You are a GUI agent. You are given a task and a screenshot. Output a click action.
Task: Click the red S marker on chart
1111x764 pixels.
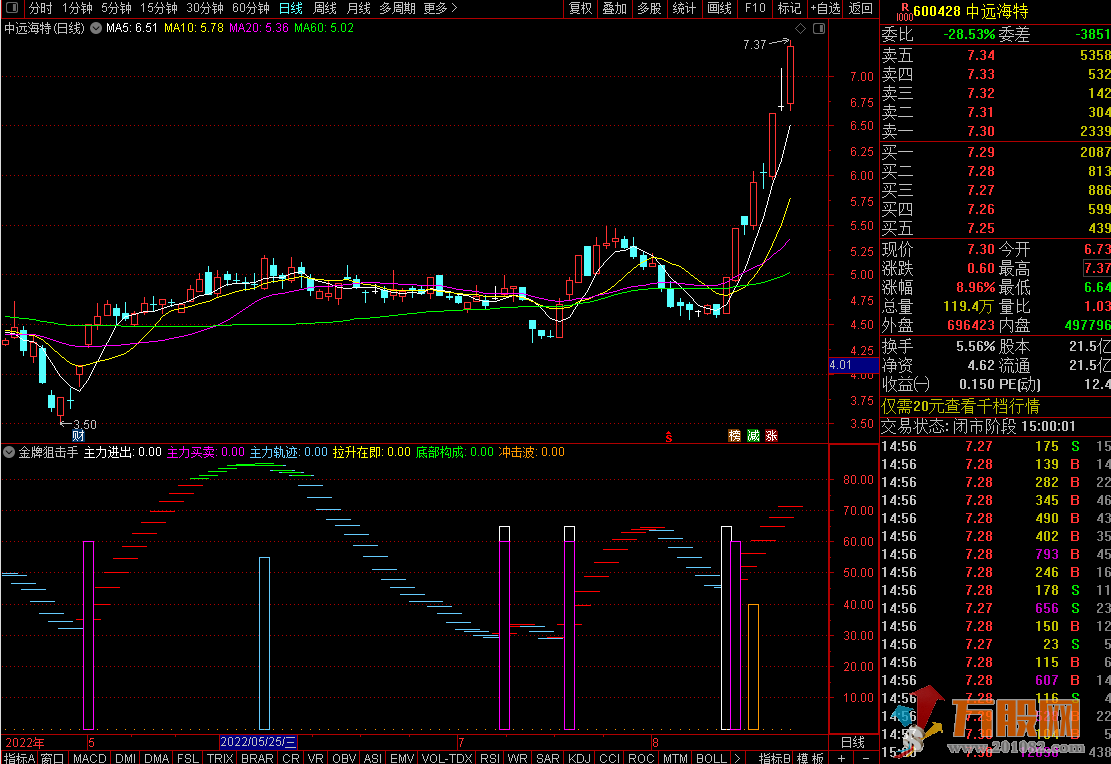[x=668, y=437]
